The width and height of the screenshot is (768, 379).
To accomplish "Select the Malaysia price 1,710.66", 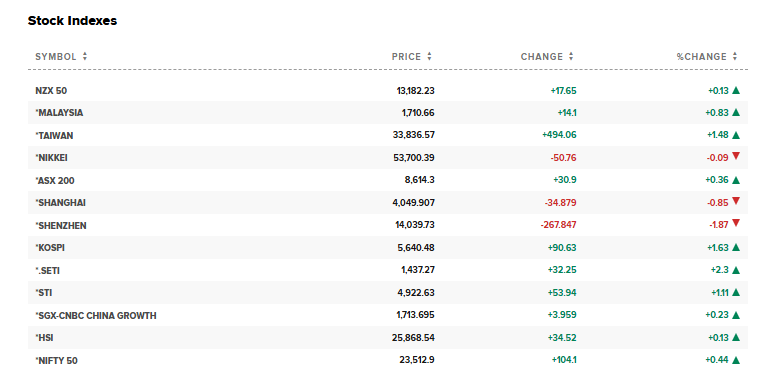I will (x=418, y=113).
